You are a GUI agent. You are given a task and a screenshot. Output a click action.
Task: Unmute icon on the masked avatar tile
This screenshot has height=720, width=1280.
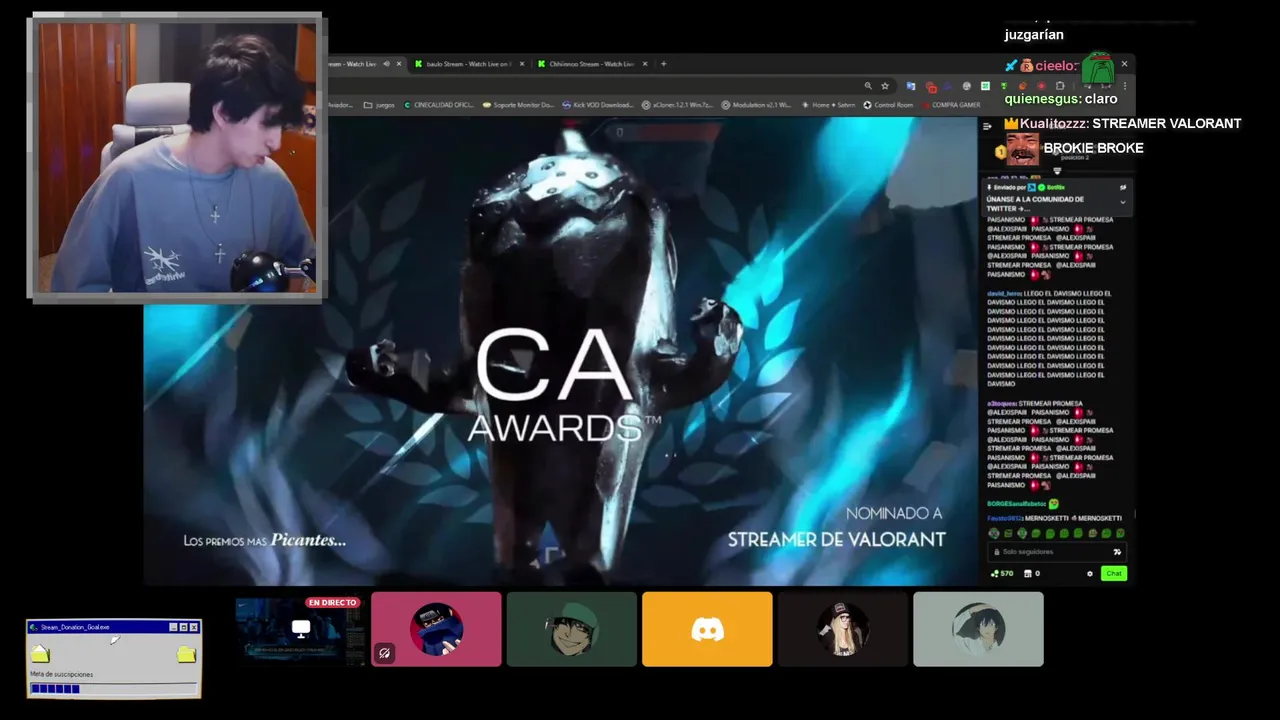click(384, 654)
